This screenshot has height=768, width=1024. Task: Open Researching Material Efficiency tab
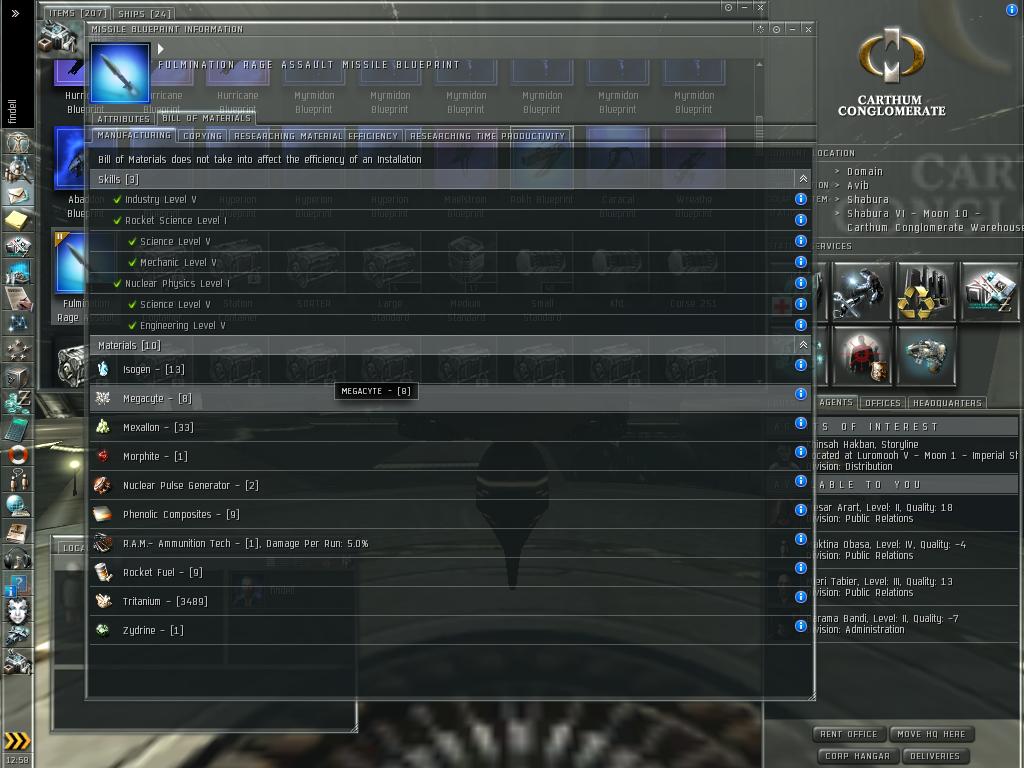click(316, 136)
